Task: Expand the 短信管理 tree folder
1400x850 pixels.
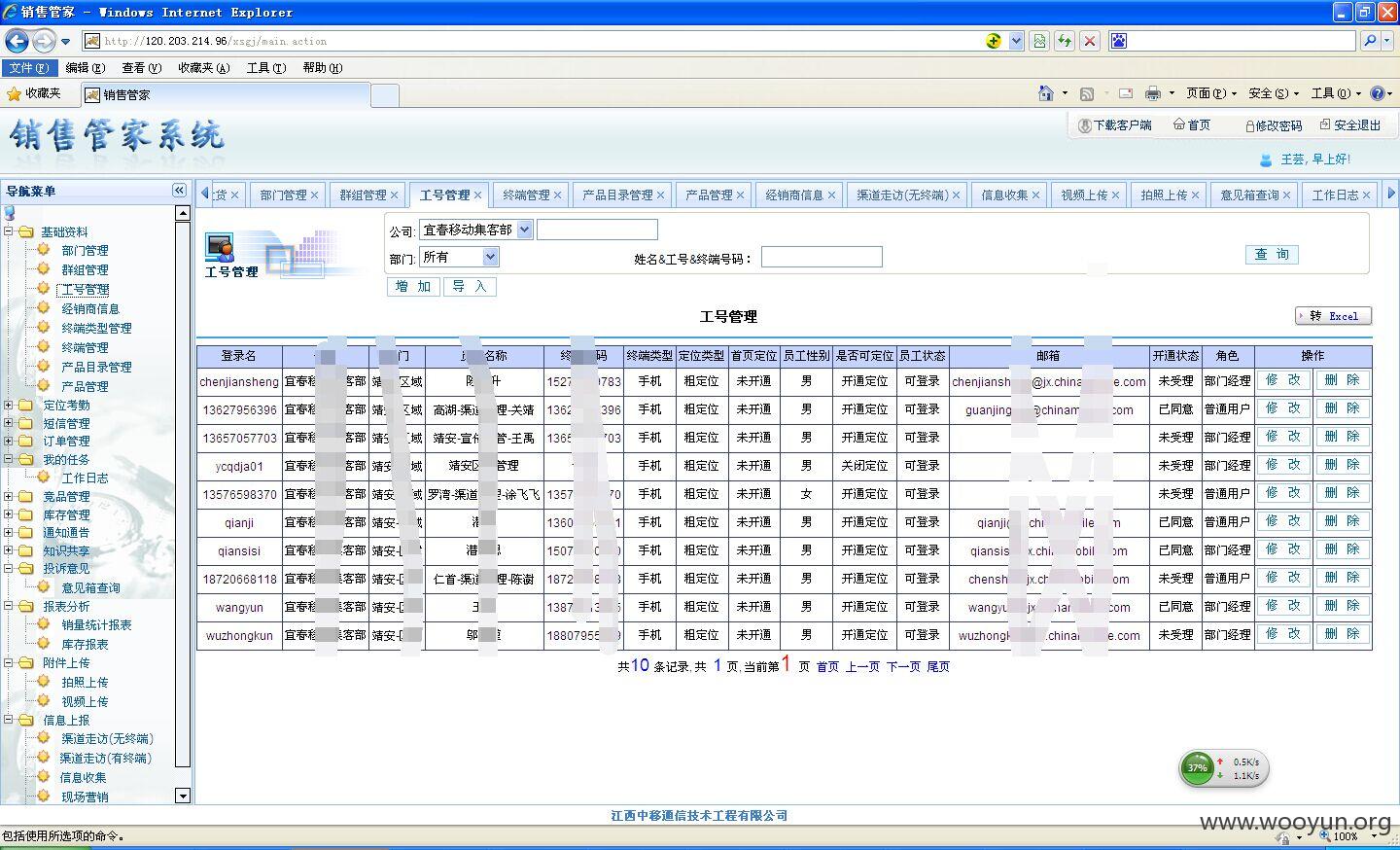Action: (x=9, y=423)
